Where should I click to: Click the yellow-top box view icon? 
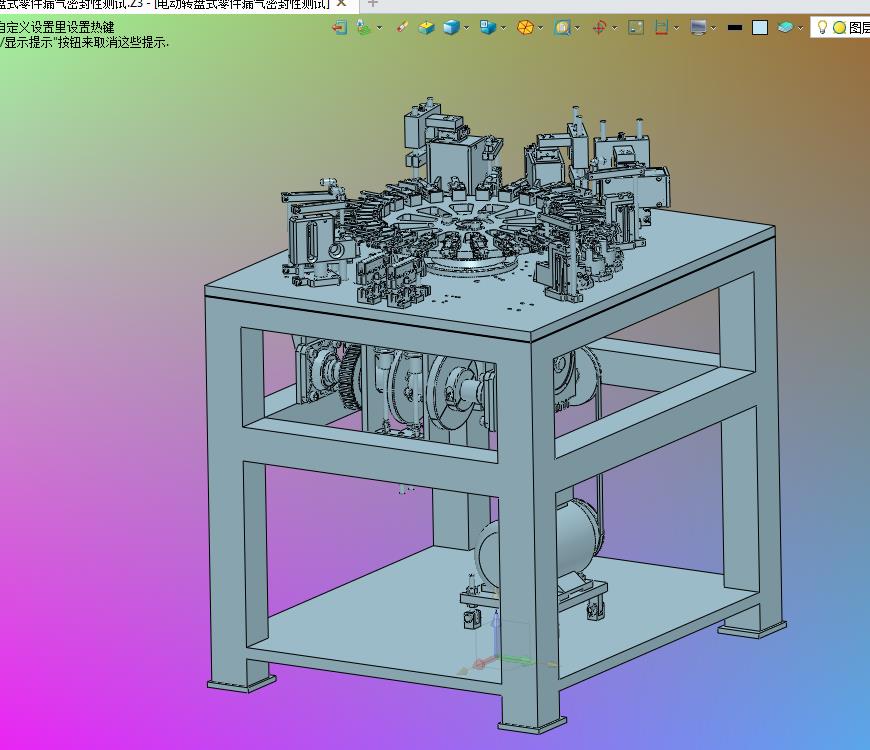[x=427, y=27]
